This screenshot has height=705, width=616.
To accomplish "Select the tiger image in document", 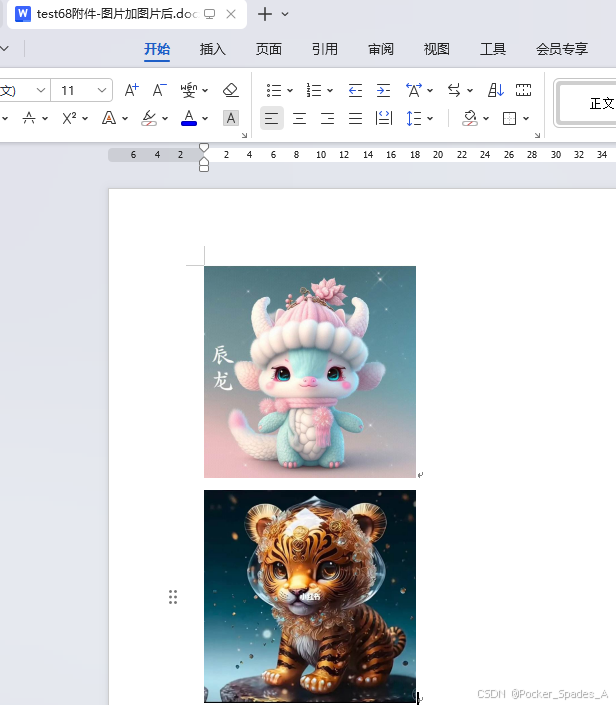I will (x=310, y=596).
